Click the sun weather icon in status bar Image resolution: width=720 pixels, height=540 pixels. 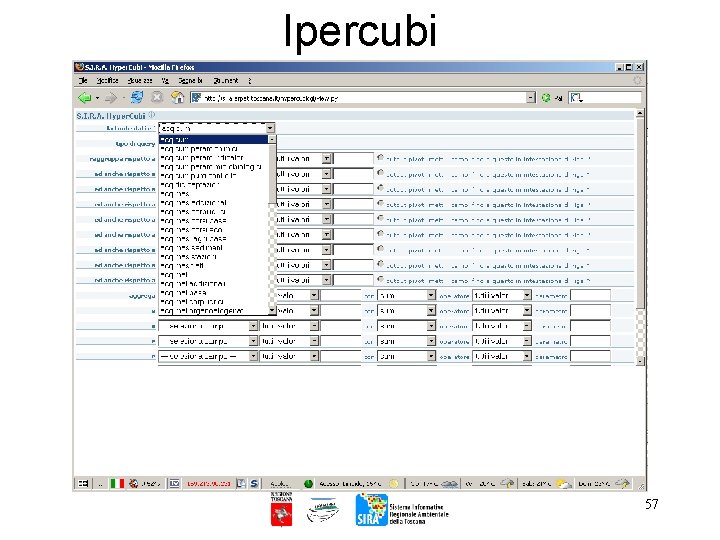click(394, 484)
